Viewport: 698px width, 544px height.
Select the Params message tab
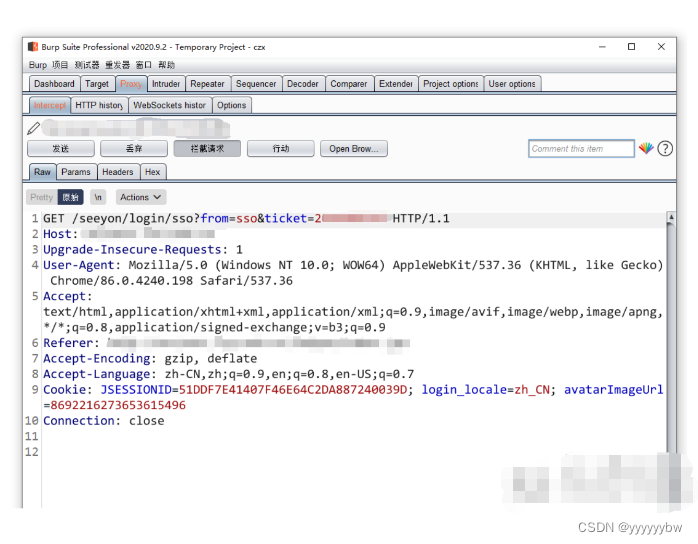tap(76, 172)
